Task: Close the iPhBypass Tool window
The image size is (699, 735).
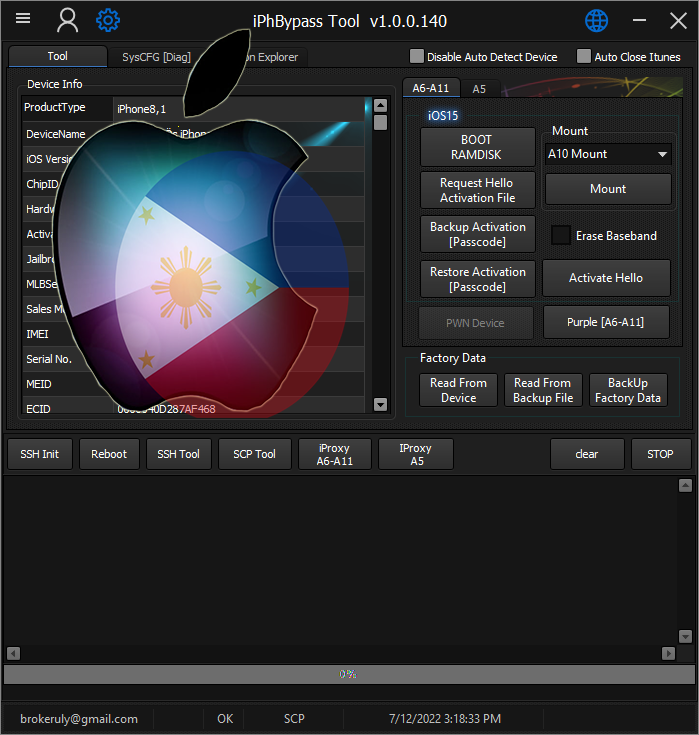Action: [678, 21]
